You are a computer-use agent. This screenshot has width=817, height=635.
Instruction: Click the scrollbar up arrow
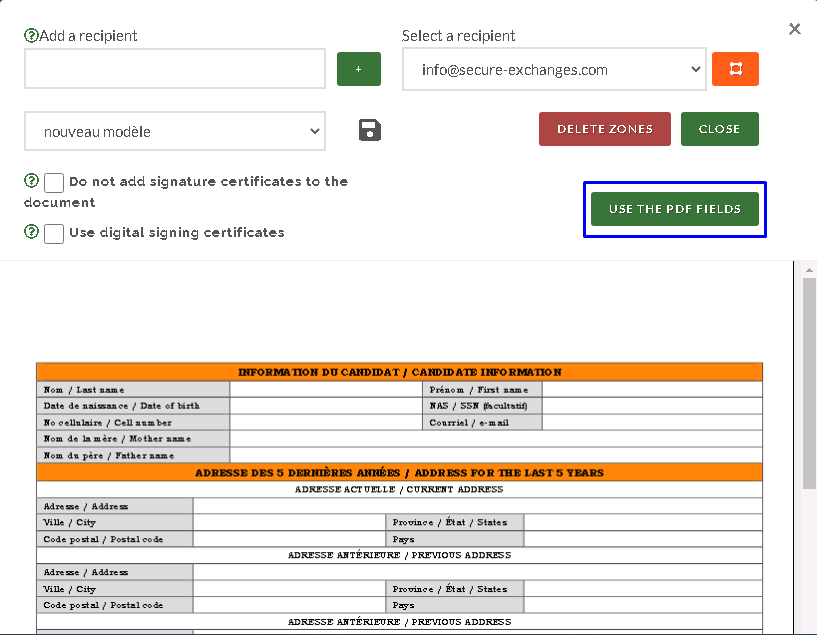point(809,270)
